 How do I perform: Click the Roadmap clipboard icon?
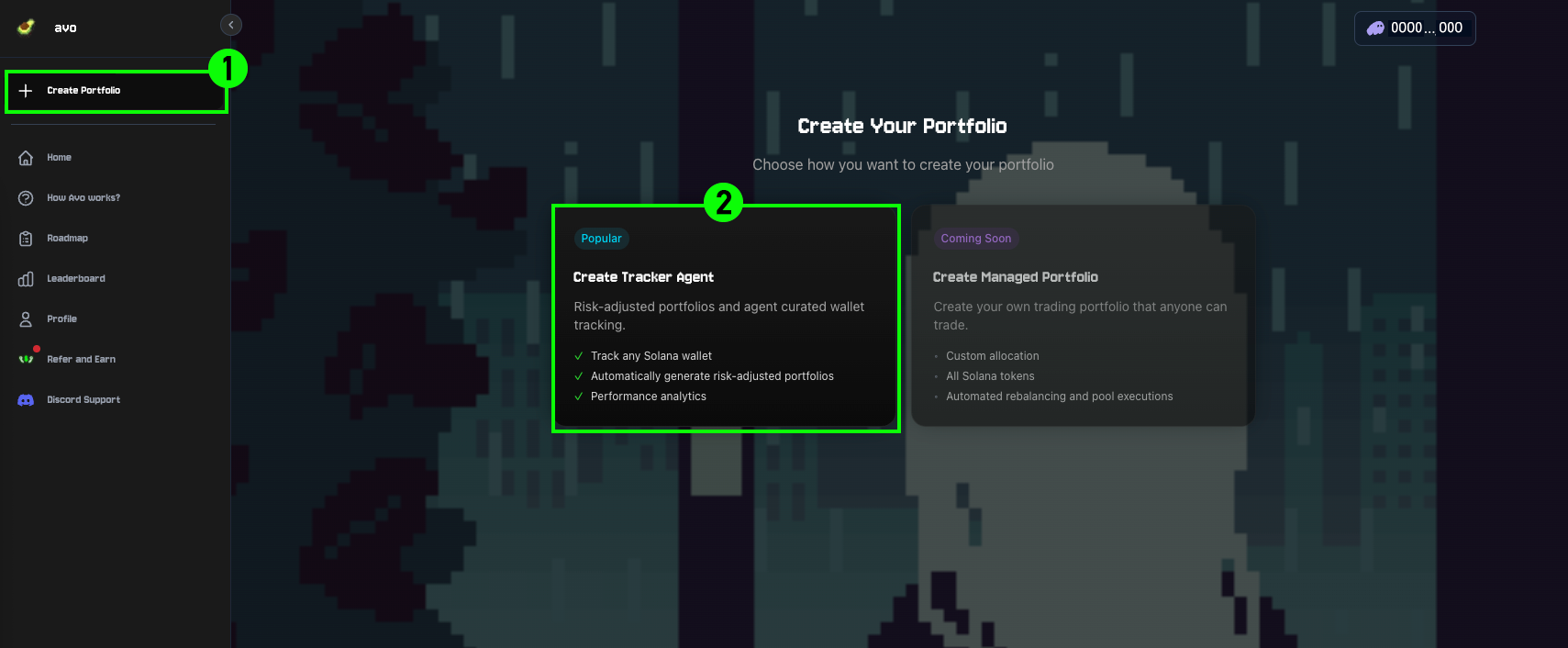pos(26,239)
